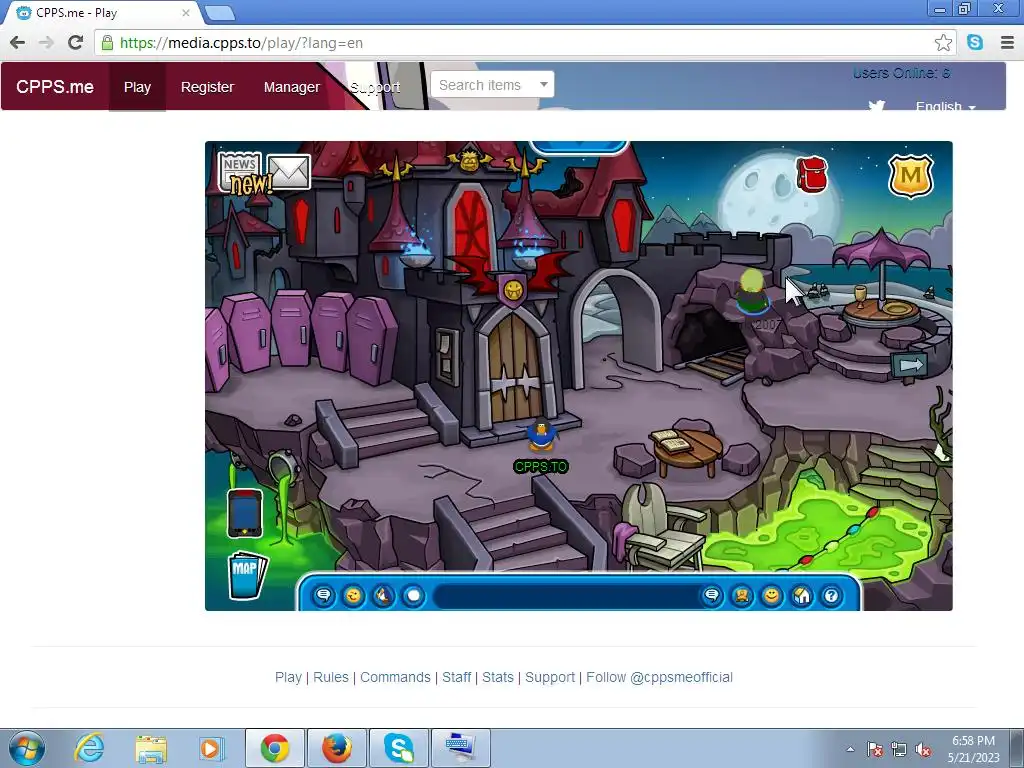This screenshot has width=1024, height=768.
Task: Click the green-haired penguin on the rocks
Action: click(752, 292)
